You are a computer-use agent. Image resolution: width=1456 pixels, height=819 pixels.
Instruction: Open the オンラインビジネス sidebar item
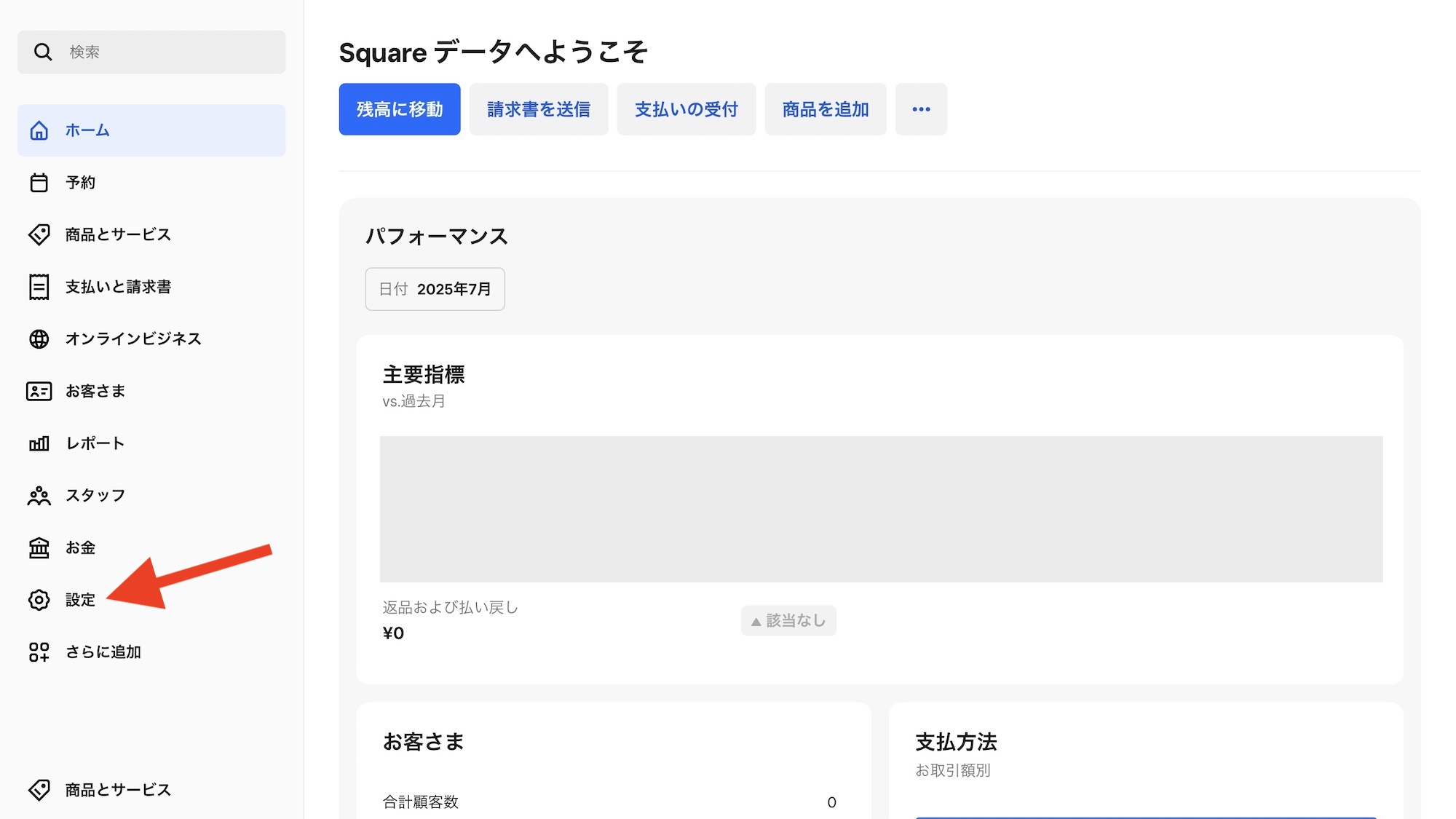151,339
